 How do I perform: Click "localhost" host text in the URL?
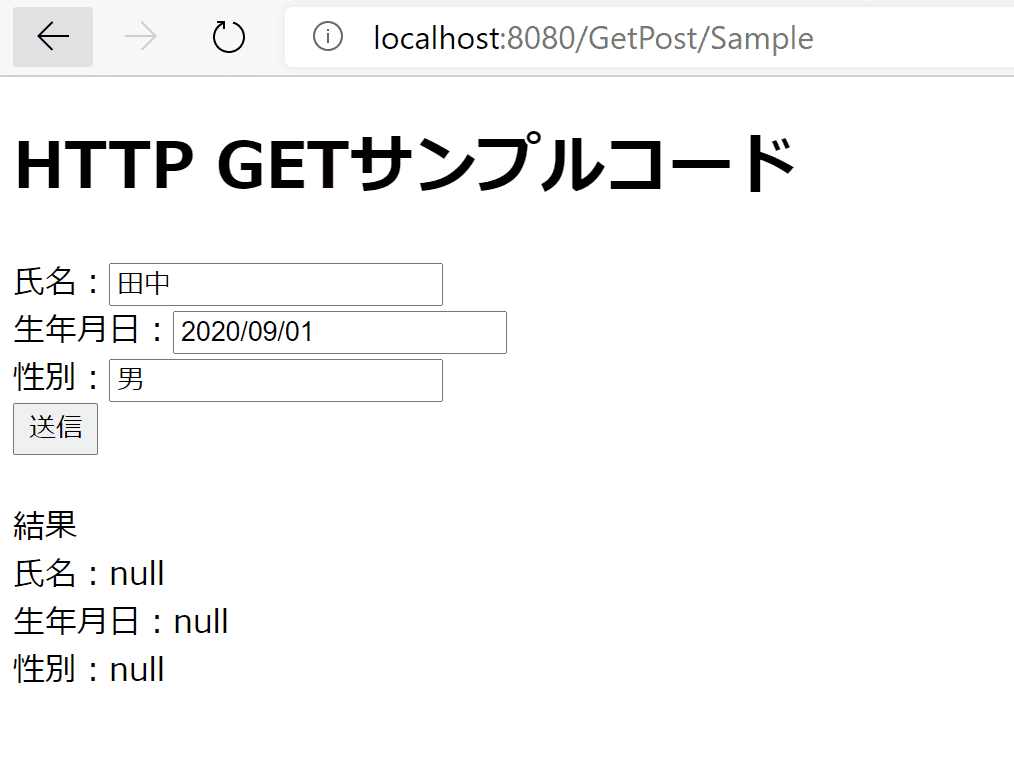436,38
